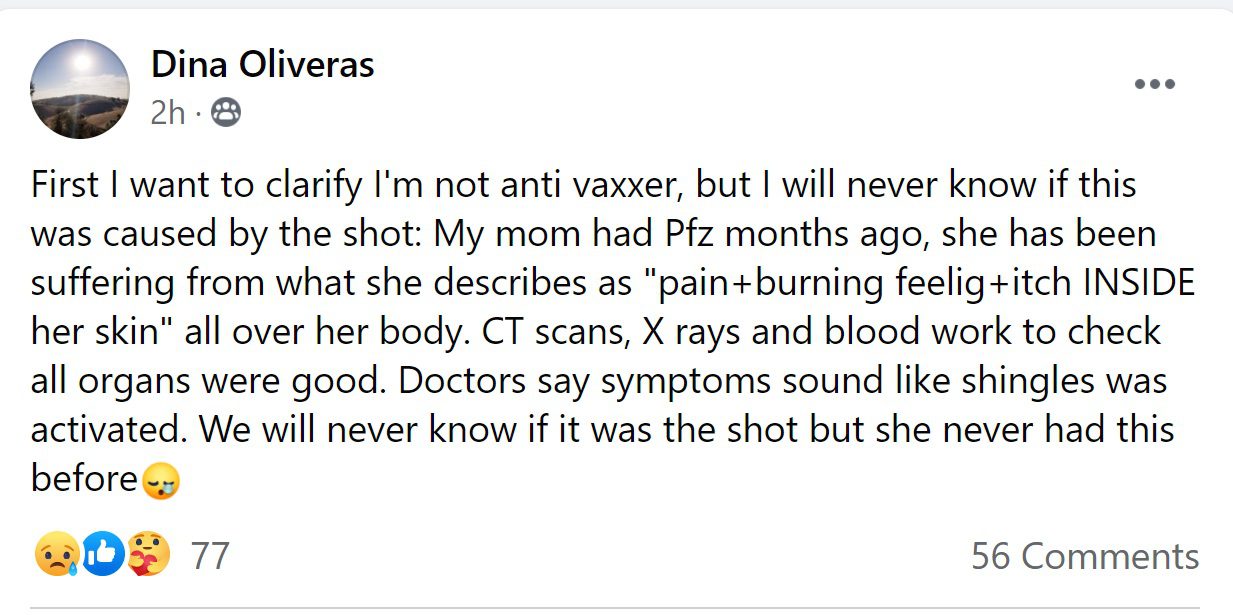The height and width of the screenshot is (615, 1233).
Task: Click the word "activated." in the post
Action: click(x=109, y=430)
